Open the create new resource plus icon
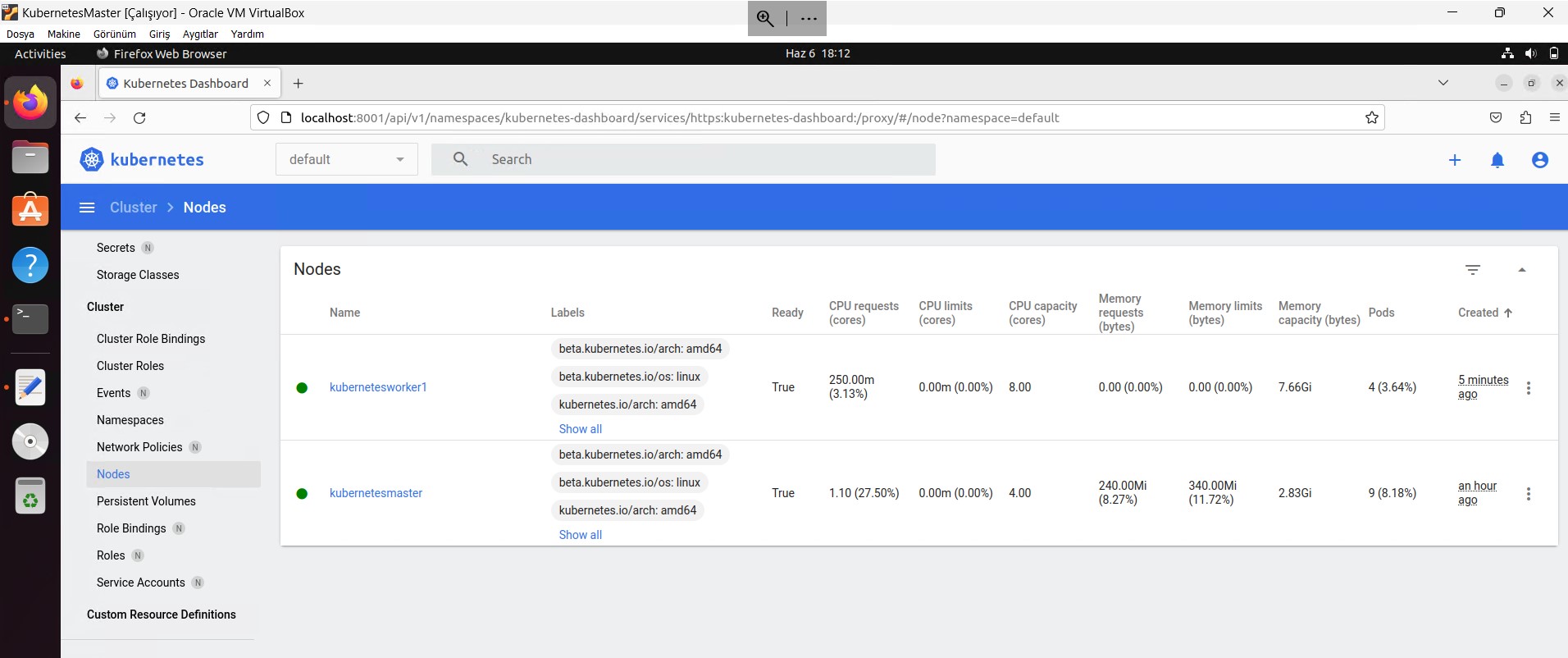The image size is (1568, 658). point(1455,160)
